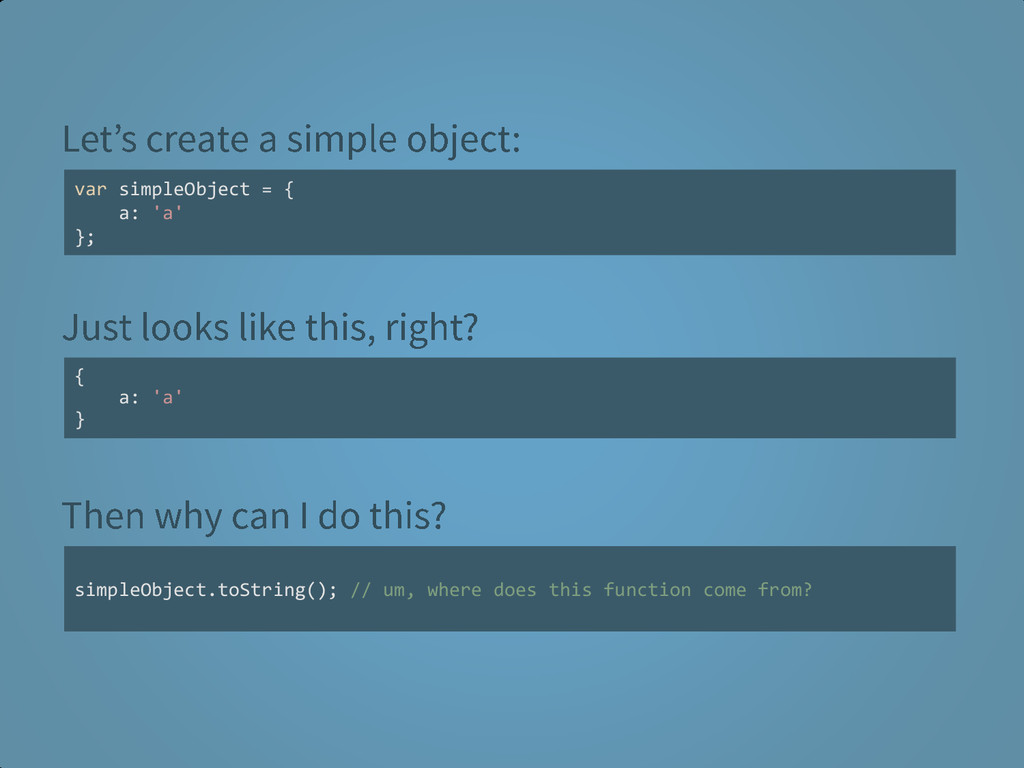
Task: Click the word 'function' in the comment
Action: [x=647, y=590]
